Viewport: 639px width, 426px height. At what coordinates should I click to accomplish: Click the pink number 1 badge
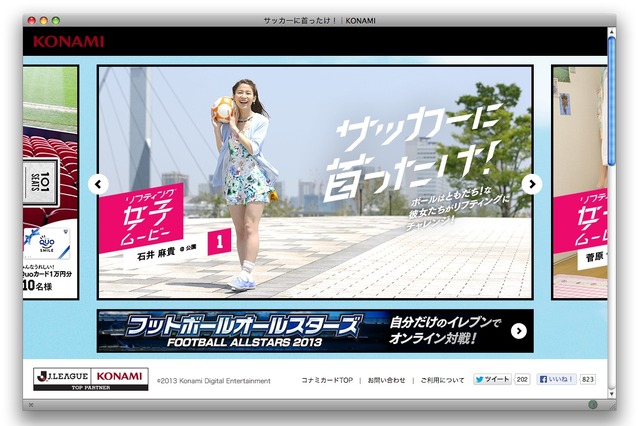219,242
